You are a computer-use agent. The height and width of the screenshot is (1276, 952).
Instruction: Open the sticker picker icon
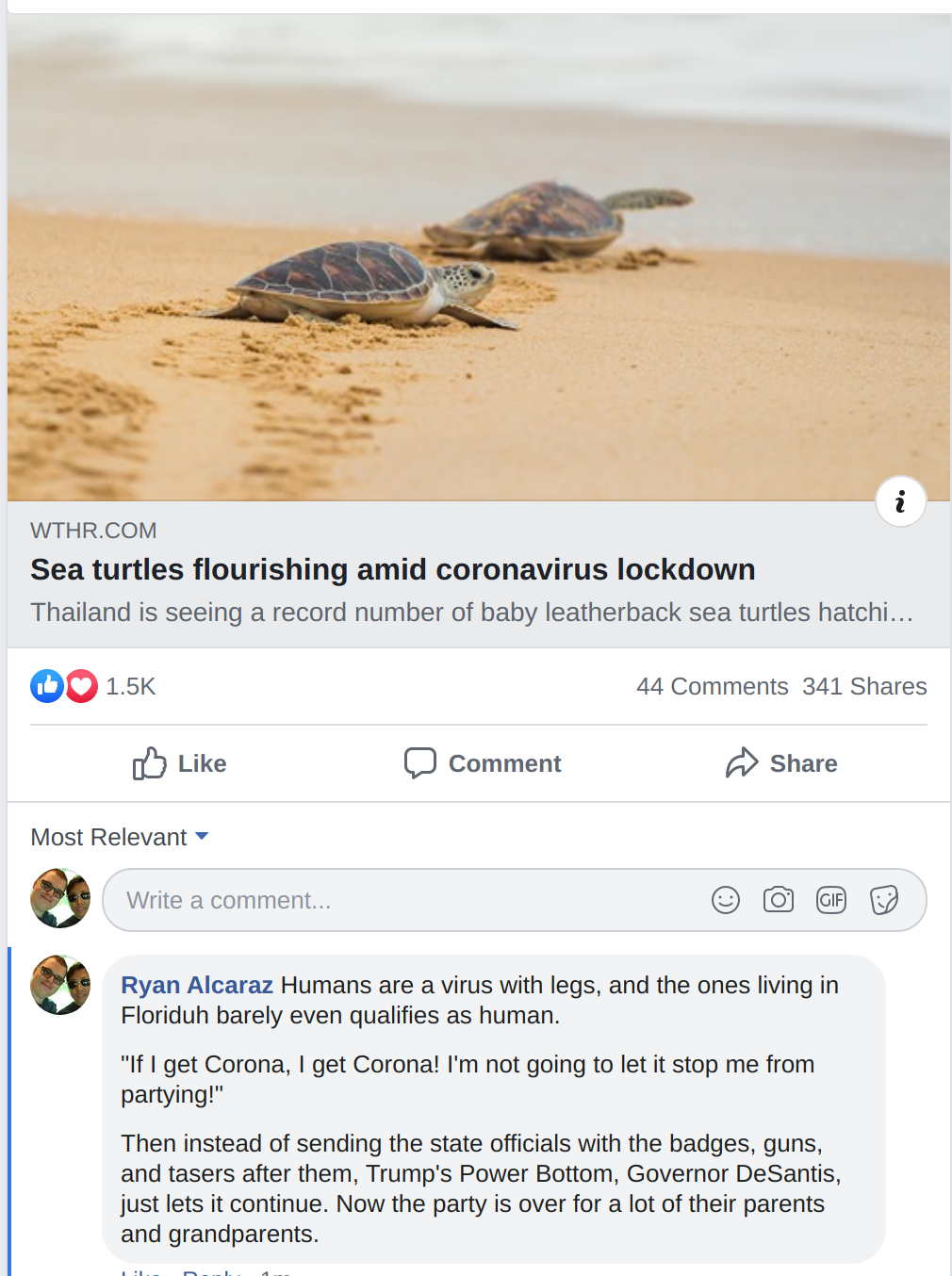(883, 900)
